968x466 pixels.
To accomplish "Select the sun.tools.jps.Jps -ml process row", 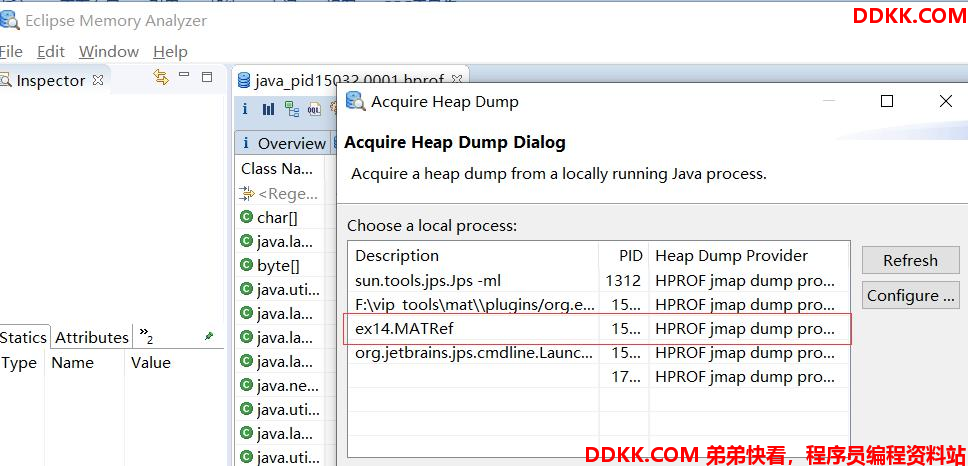I will [599, 281].
